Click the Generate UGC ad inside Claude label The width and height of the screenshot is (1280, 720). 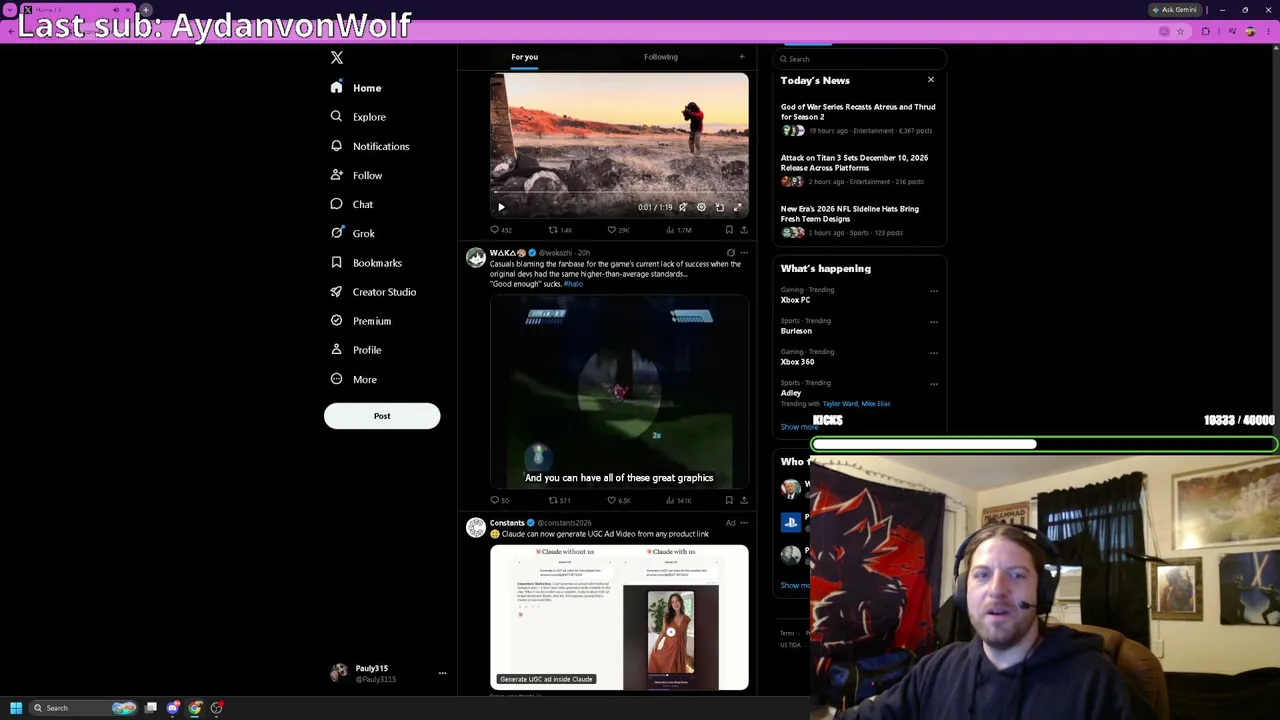pos(546,679)
